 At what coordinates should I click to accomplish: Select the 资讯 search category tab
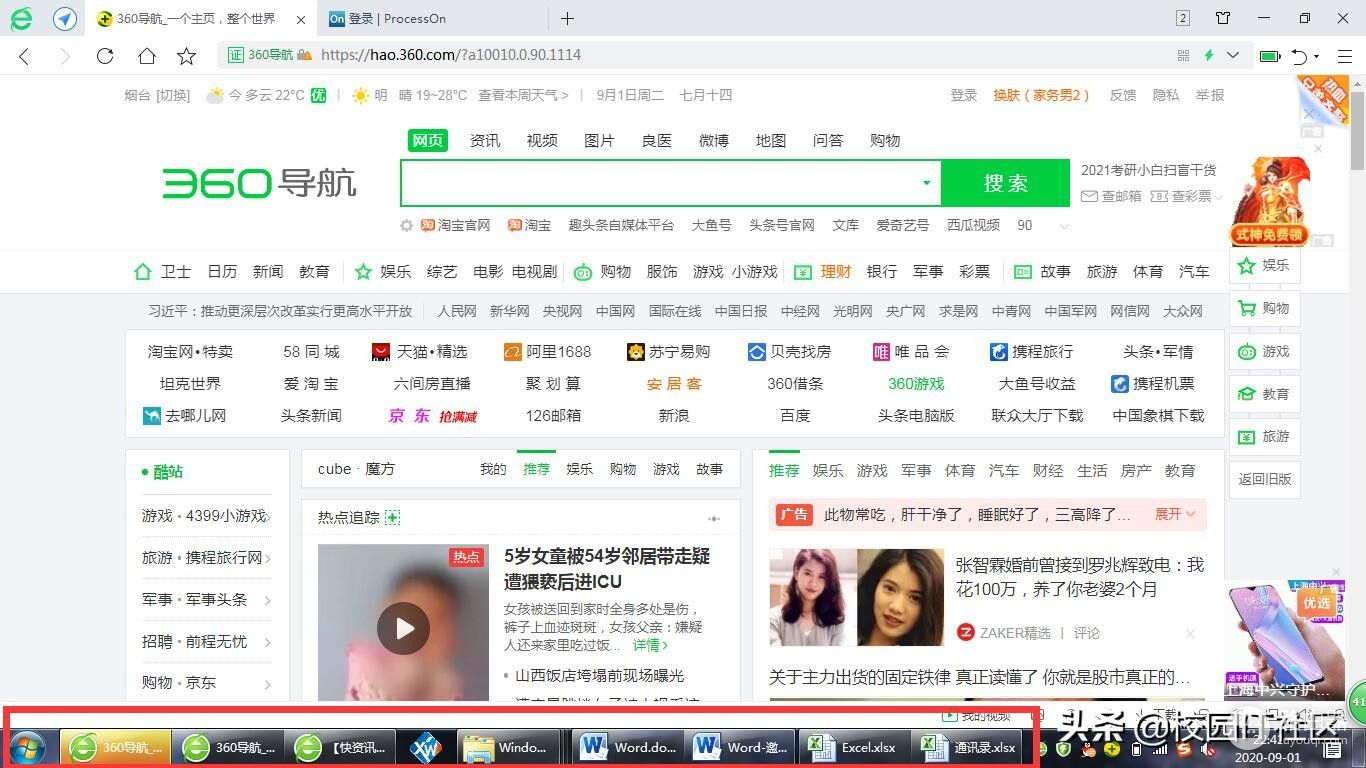485,141
